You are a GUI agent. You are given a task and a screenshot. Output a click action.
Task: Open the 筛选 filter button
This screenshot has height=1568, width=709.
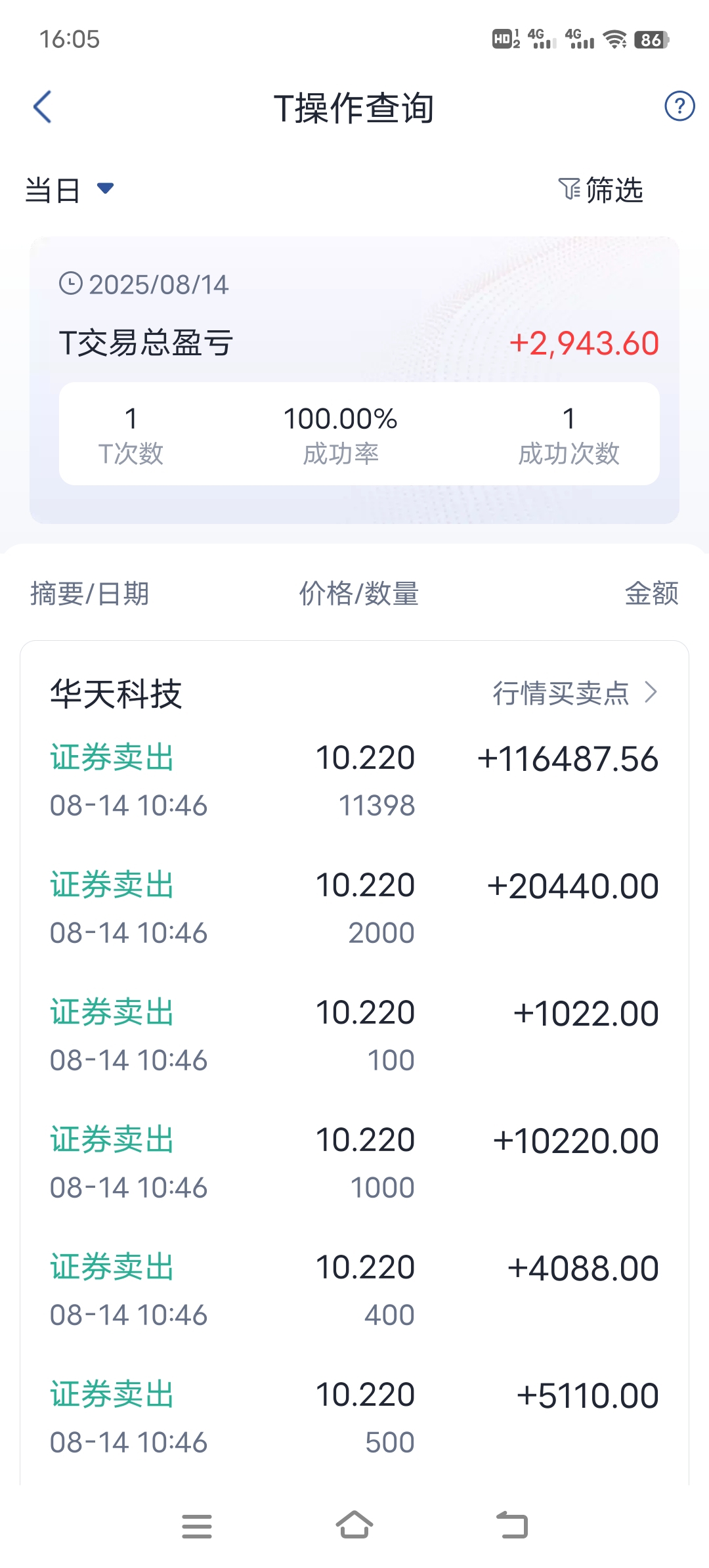601,190
